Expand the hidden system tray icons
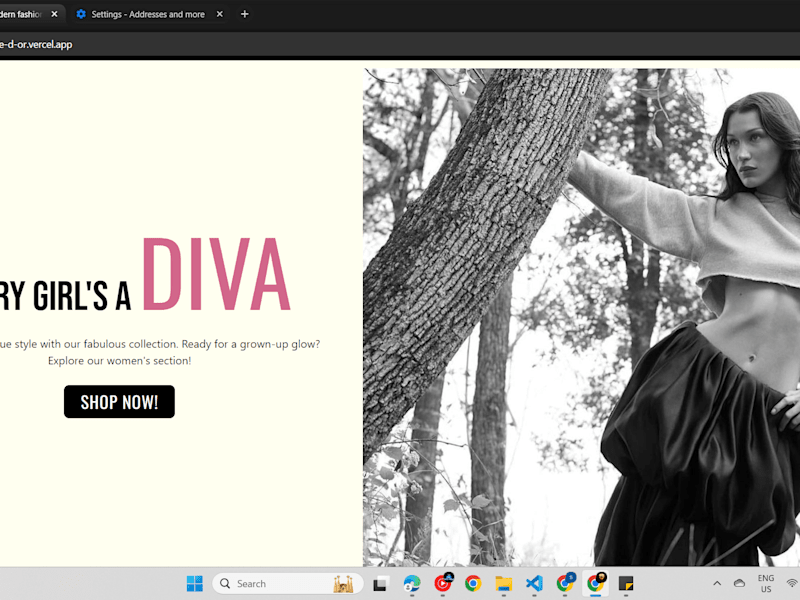 click(x=717, y=583)
